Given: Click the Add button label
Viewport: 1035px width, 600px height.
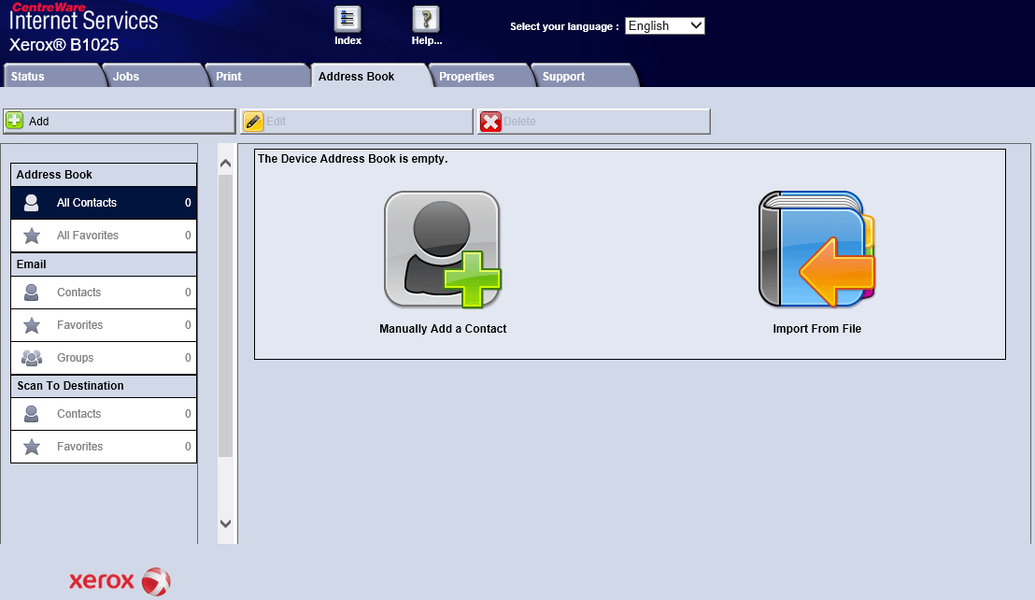Looking at the screenshot, I should pos(39,121).
